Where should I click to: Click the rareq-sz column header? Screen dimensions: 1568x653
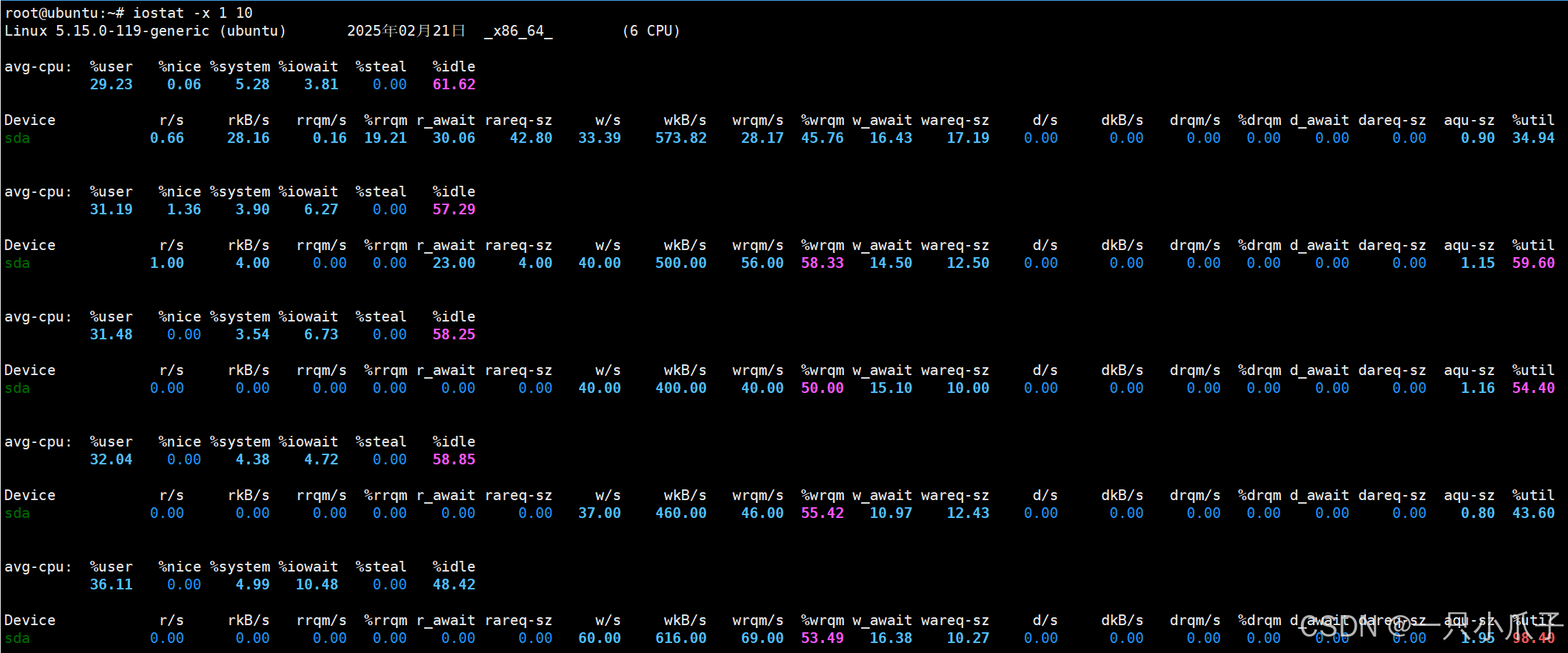[518, 119]
